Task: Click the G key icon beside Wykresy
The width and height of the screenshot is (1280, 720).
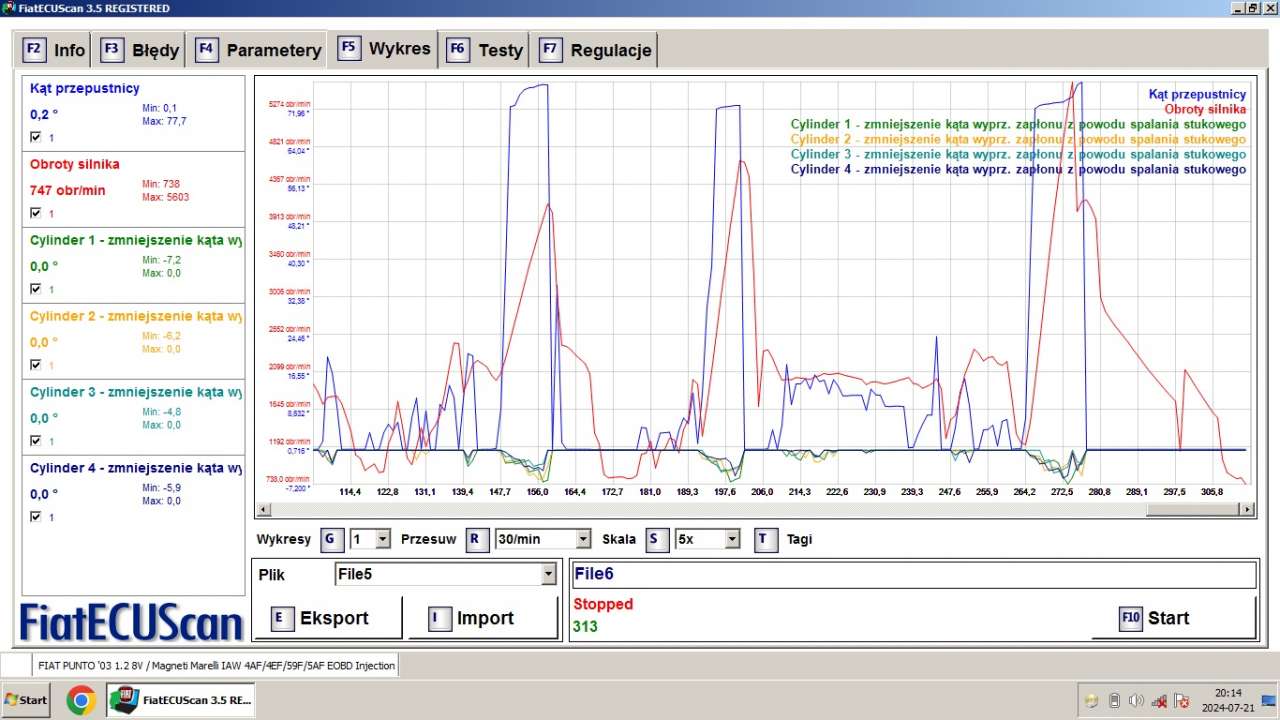Action: (332, 539)
